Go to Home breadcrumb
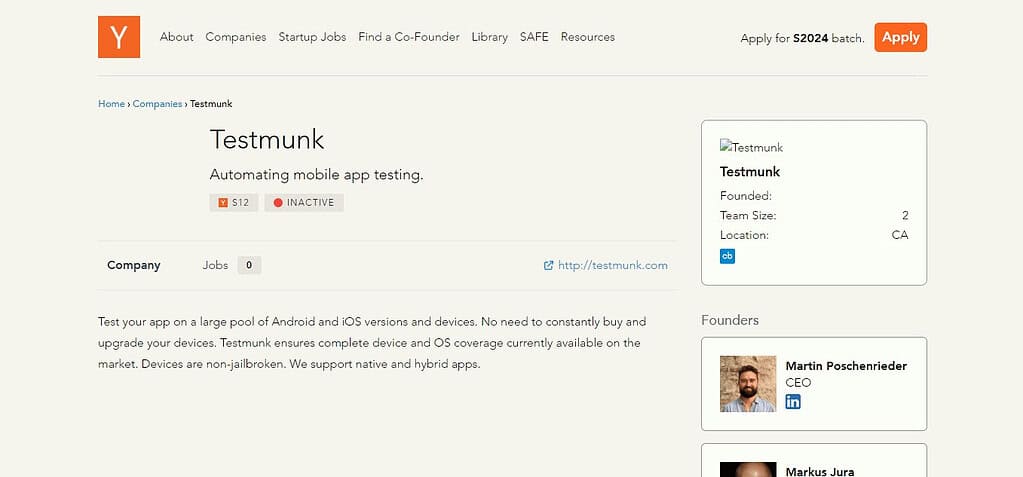This screenshot has width=1023, height=477. [x=112, y=104]
